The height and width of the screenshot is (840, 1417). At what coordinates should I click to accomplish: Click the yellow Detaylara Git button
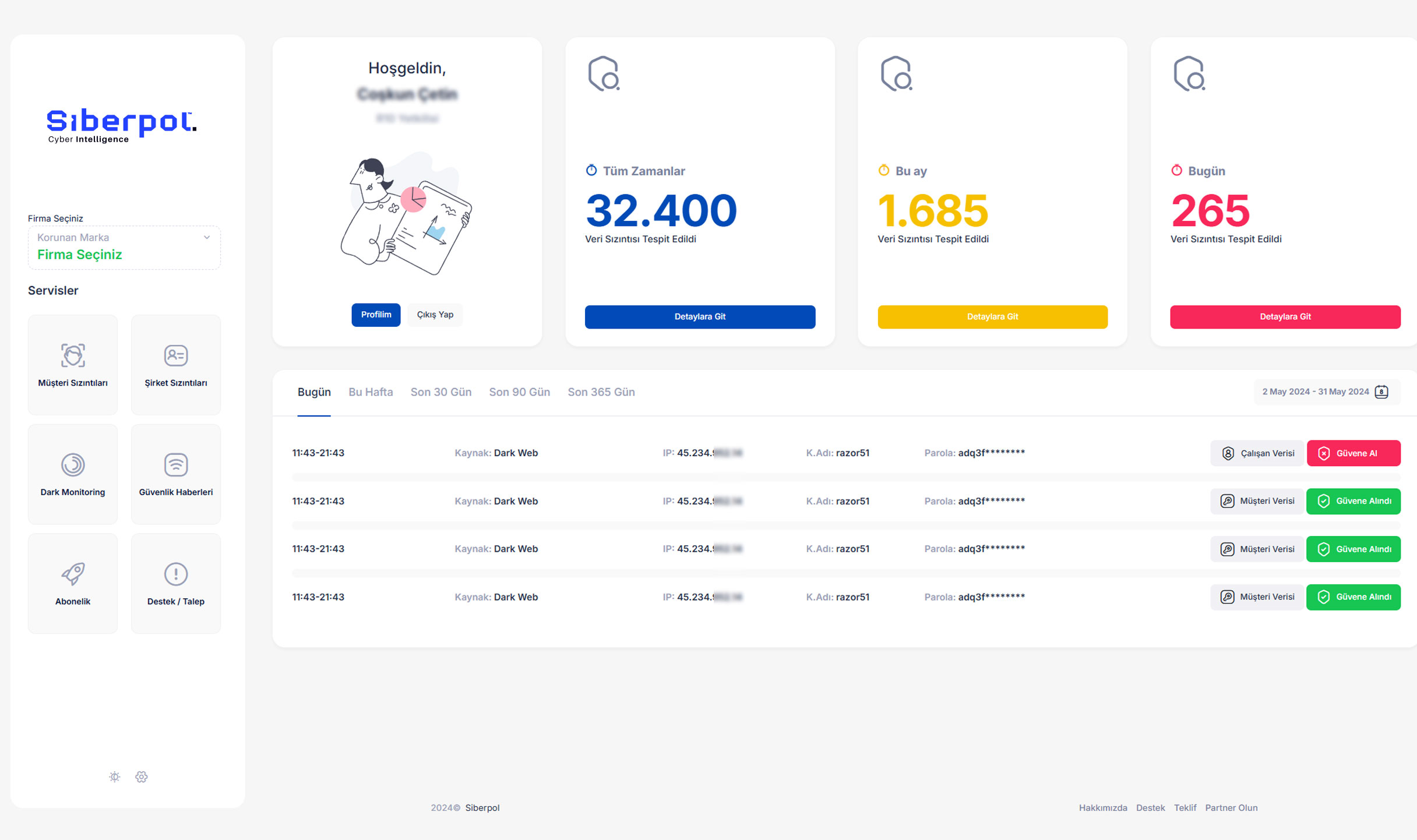[992, 317]
